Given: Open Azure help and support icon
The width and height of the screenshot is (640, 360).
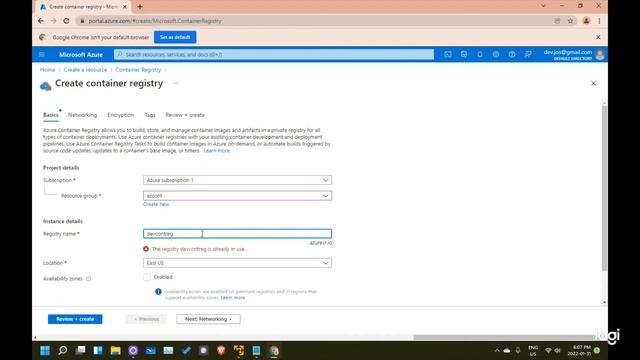Looking at the screenshot, I should [512, 54].
